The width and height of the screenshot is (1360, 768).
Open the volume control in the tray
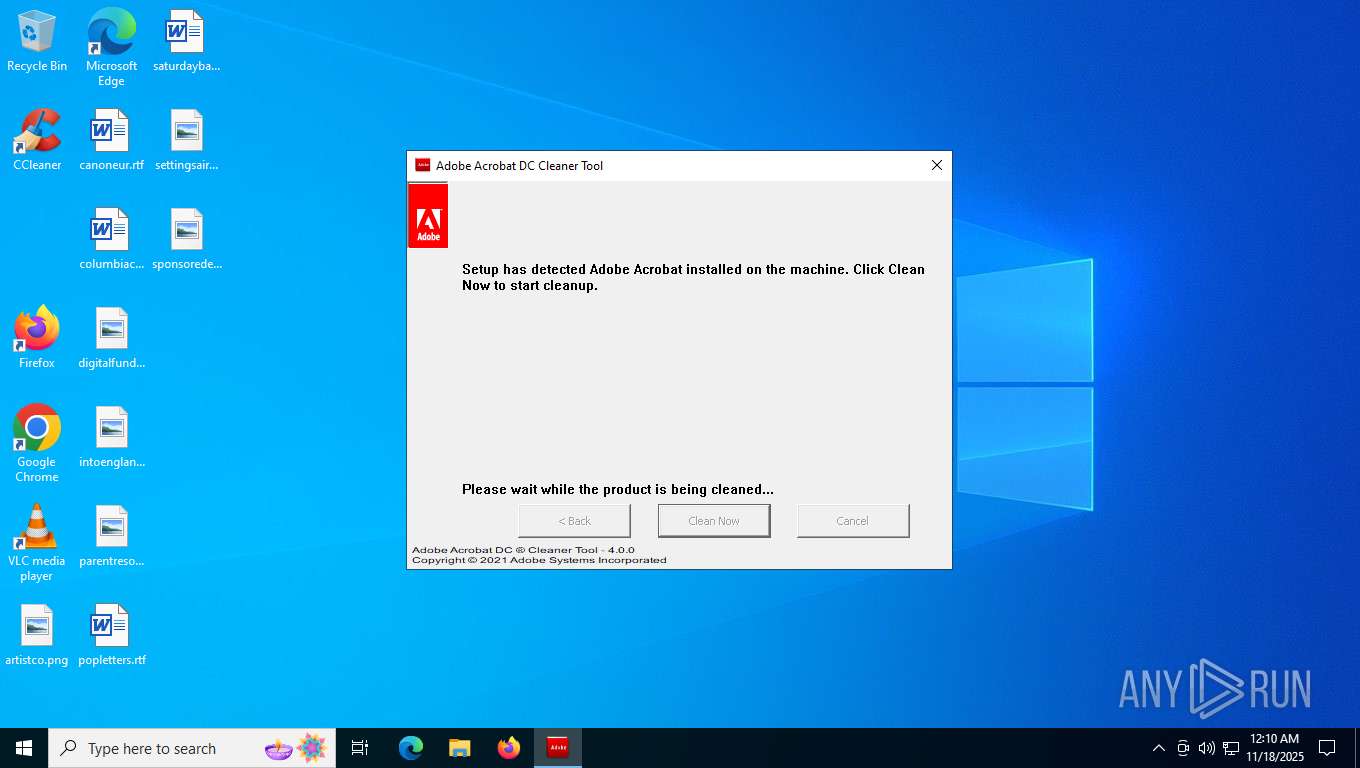point(1207,748)
